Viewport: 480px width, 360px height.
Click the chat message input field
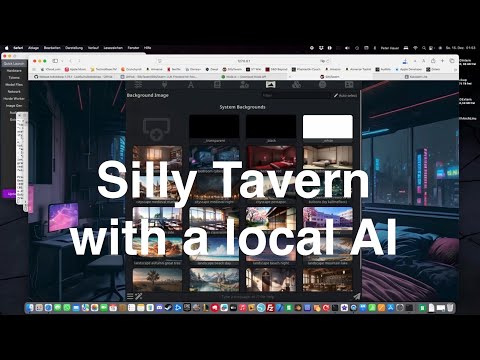(247, 296)
